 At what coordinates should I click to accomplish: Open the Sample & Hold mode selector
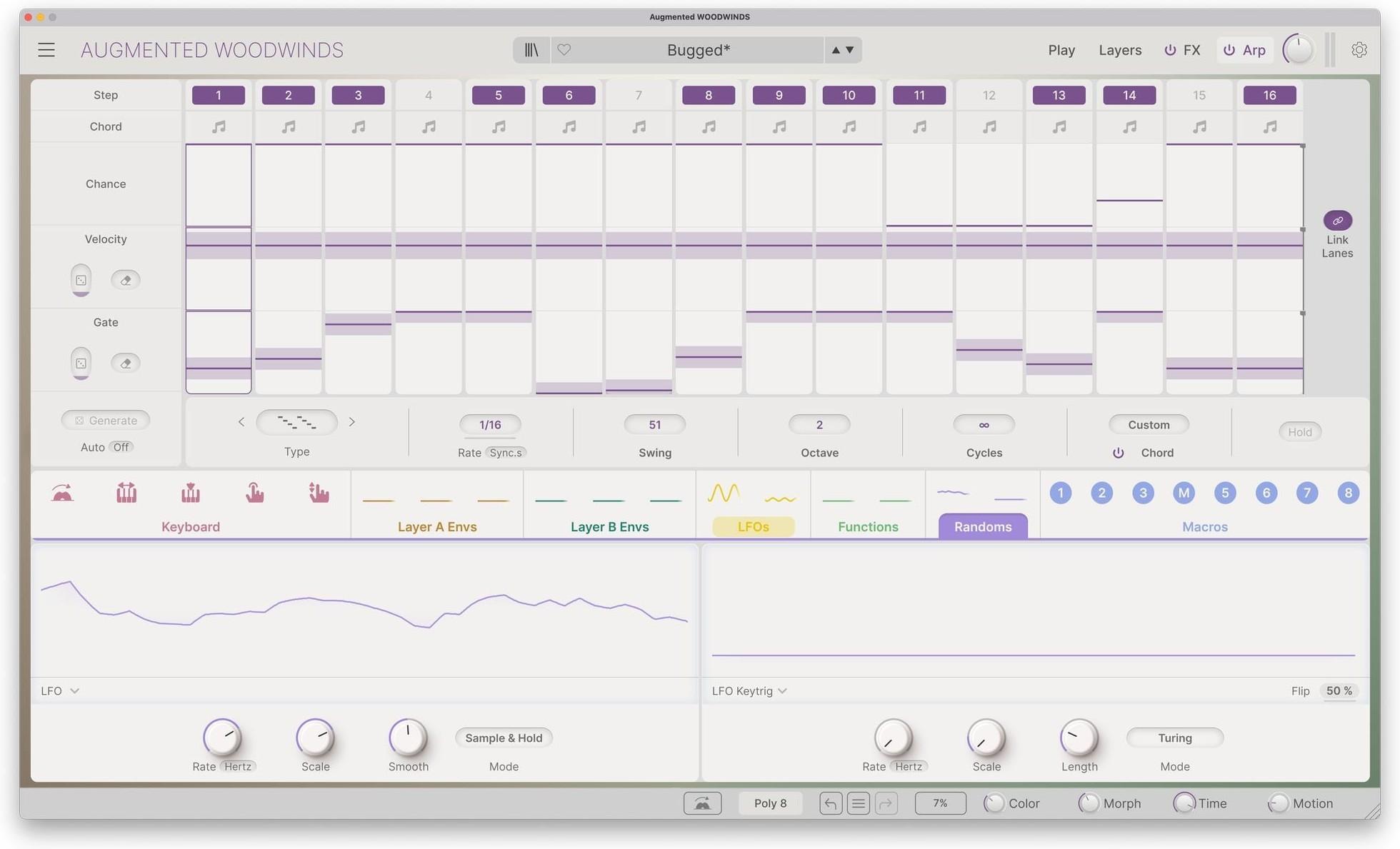click(504, 738)
